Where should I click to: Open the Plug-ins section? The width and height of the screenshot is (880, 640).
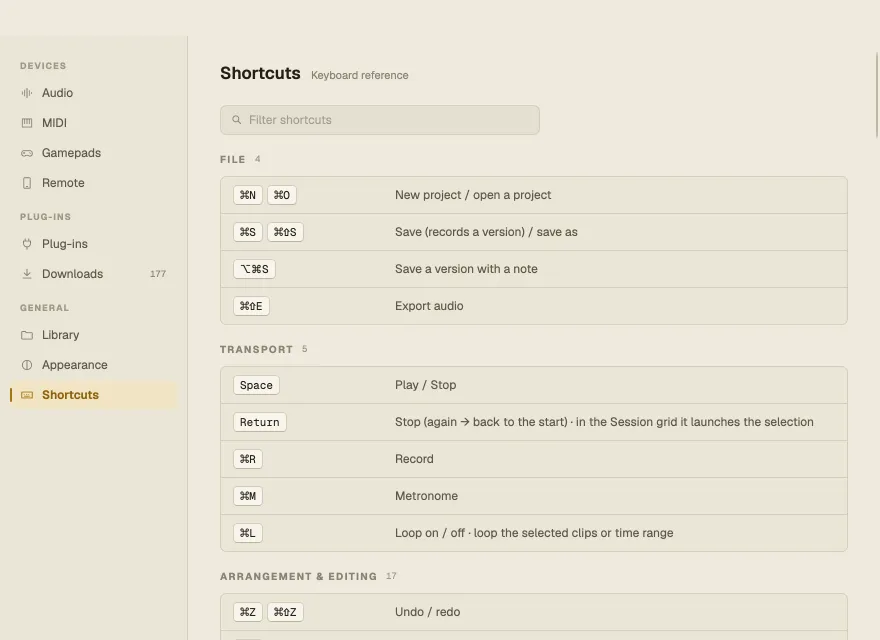coord(94,244)
